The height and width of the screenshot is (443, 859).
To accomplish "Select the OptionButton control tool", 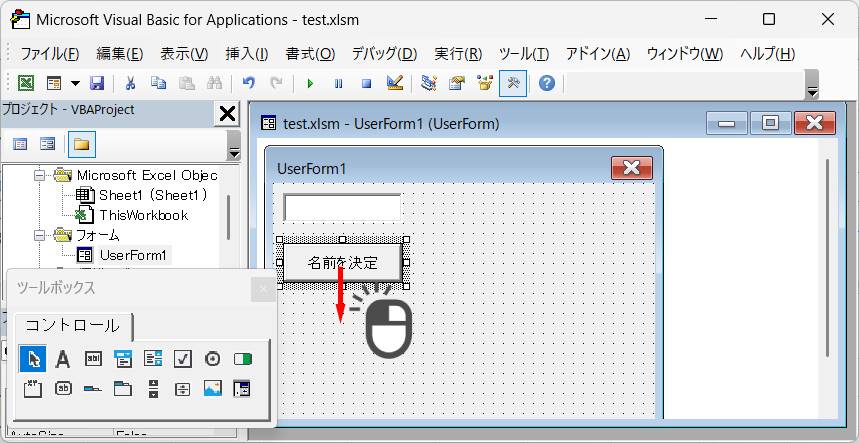I will point(213,359).
